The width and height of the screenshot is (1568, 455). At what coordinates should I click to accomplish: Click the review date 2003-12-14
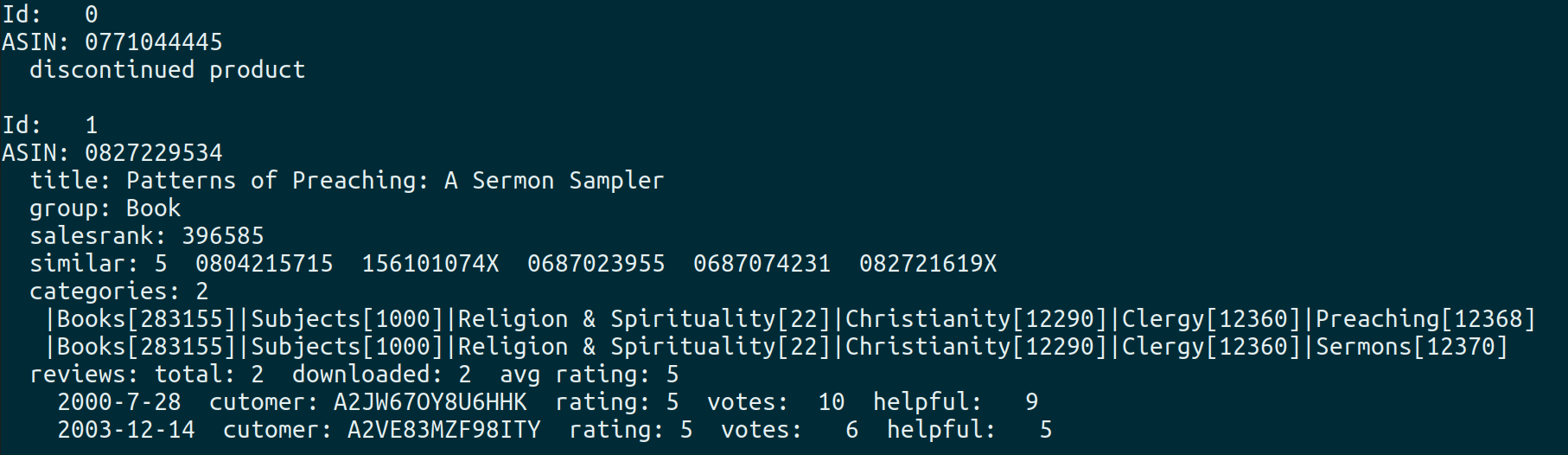pyautogui.click(x=125, y=430)
